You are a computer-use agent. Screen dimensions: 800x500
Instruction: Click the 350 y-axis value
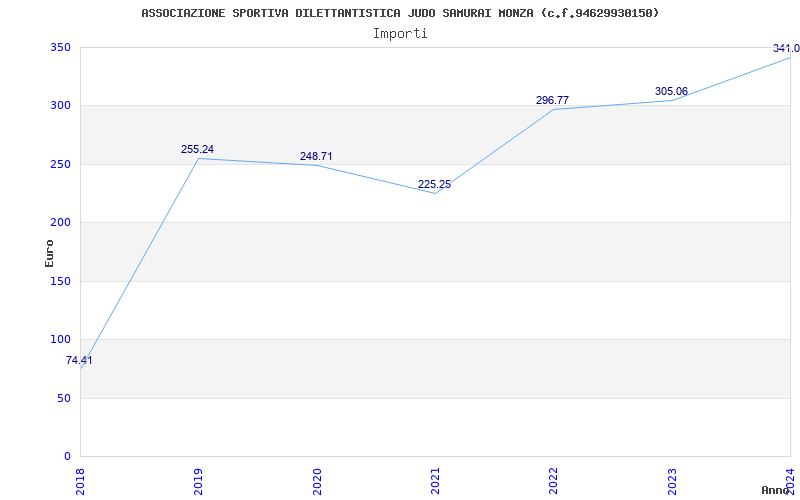(60, 48)
